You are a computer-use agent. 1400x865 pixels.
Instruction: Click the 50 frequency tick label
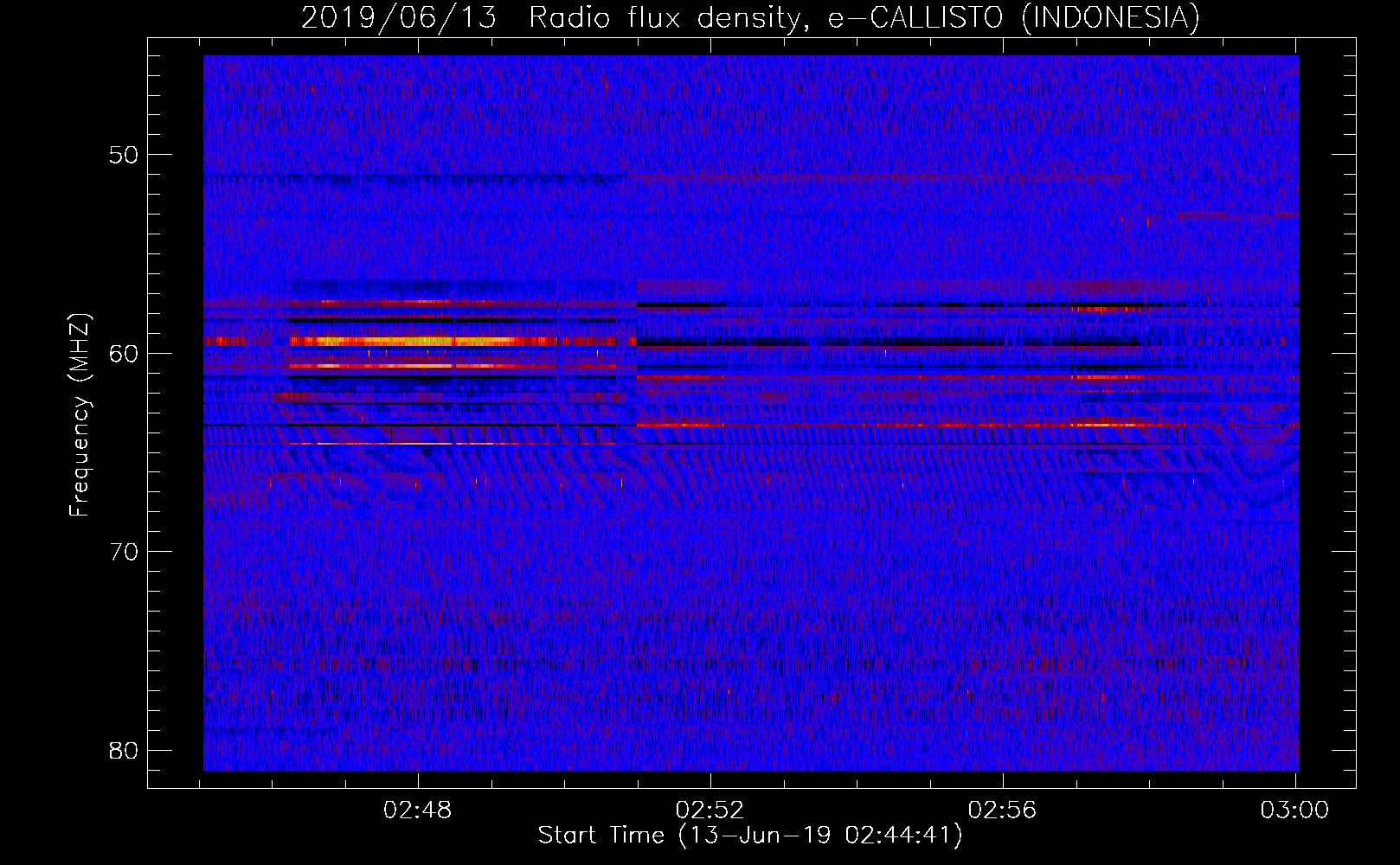(124, 155)
